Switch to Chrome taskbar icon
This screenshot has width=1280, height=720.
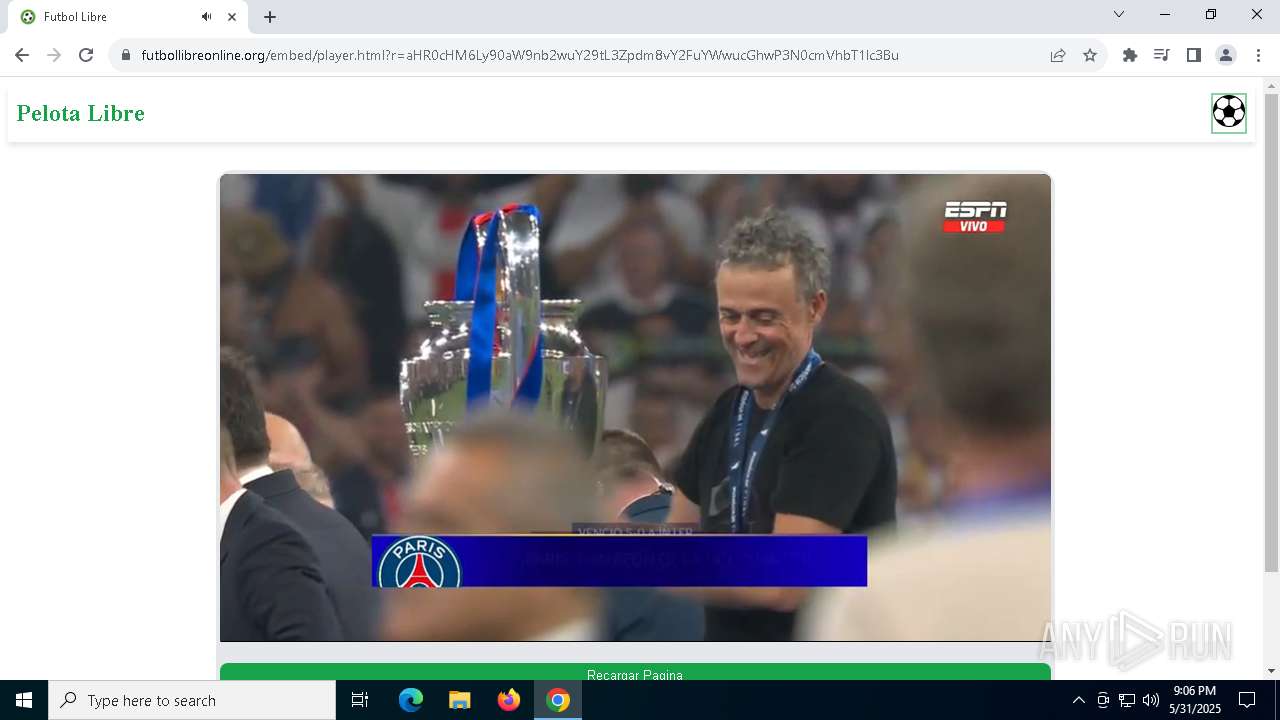pyautogui.click(x=558, y=700)
